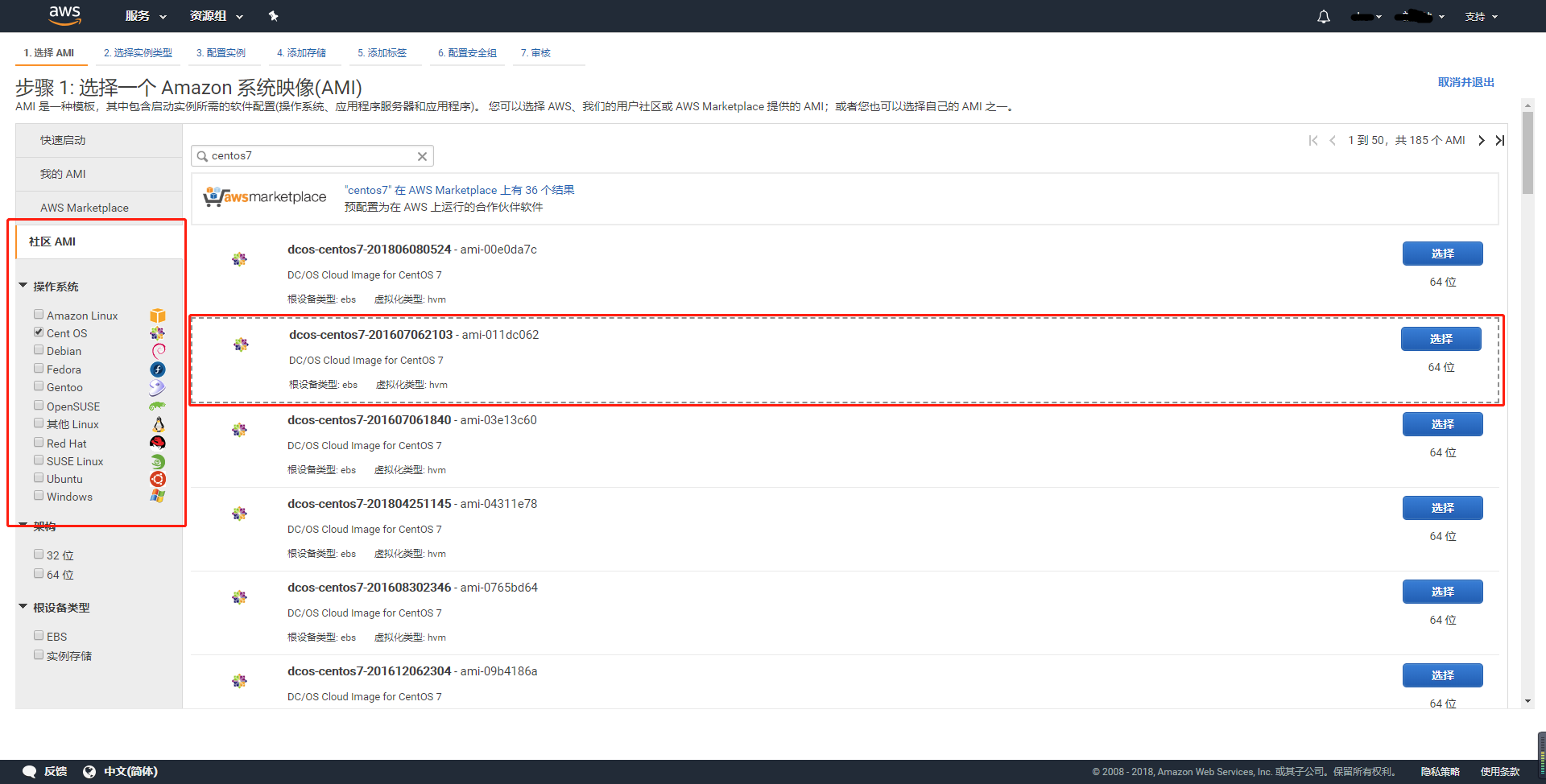
Task: Open the 隐私策略 privacy policy link
Action: (x=1441, y=771)
